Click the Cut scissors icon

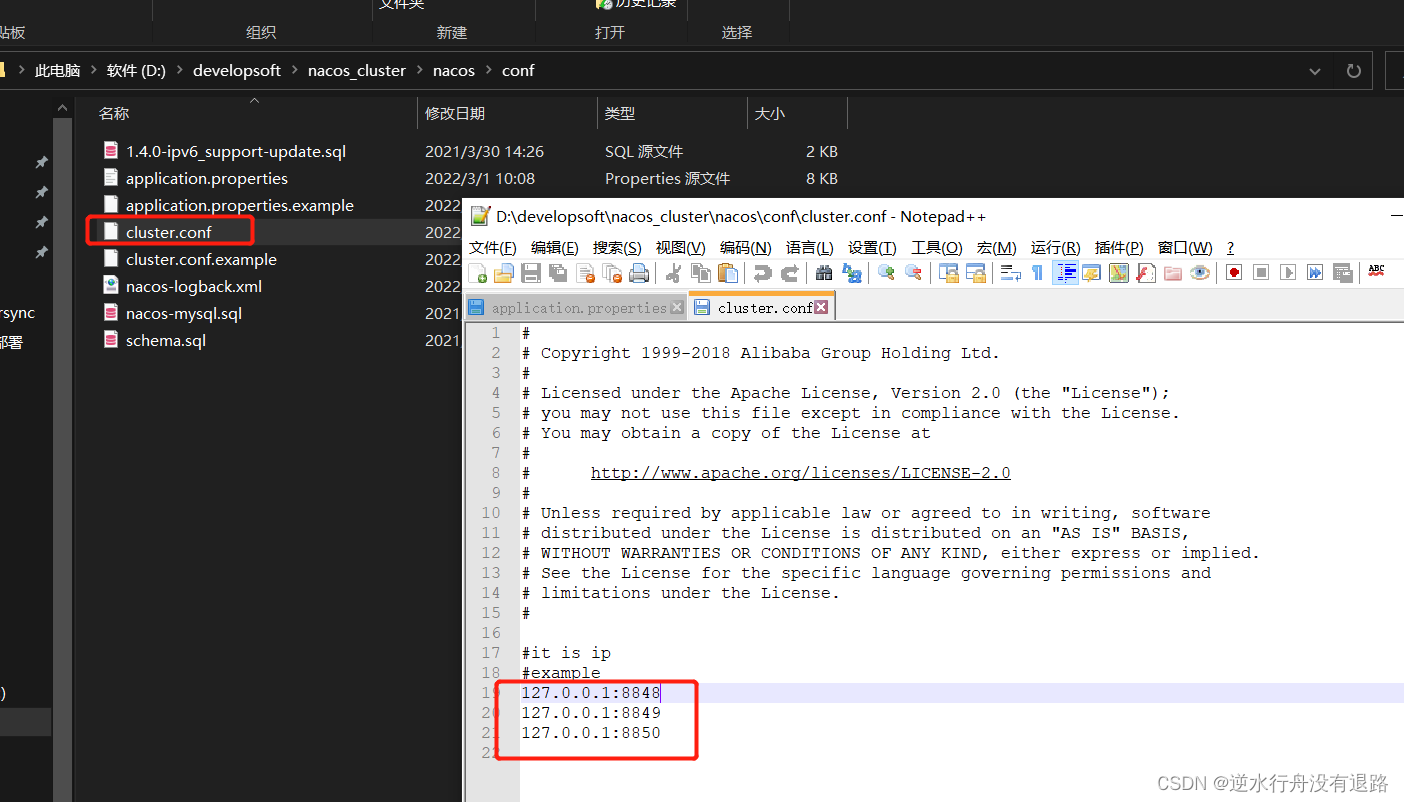[674, 272]
